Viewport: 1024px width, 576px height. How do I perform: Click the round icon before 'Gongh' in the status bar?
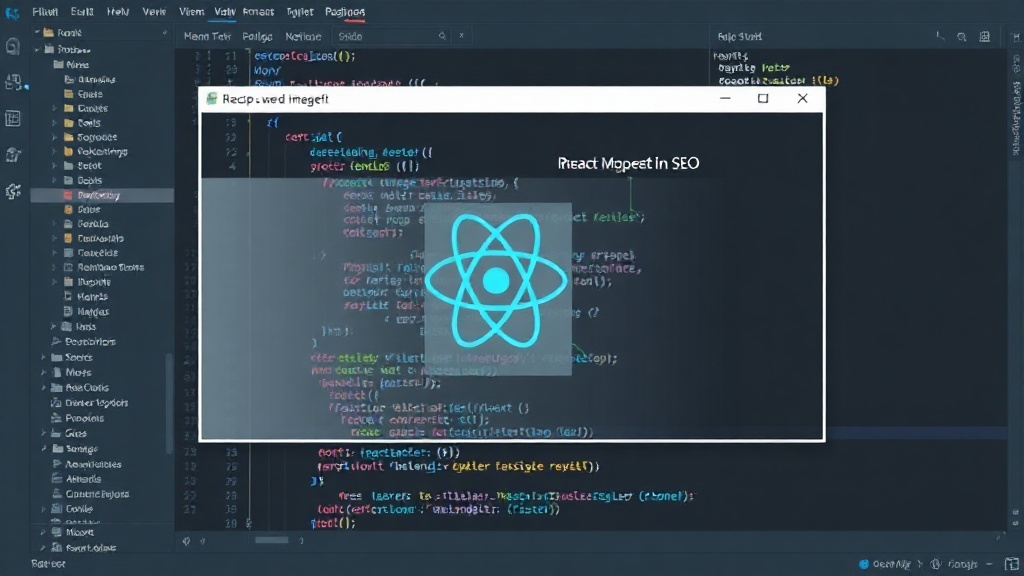[x=936, y=564]
